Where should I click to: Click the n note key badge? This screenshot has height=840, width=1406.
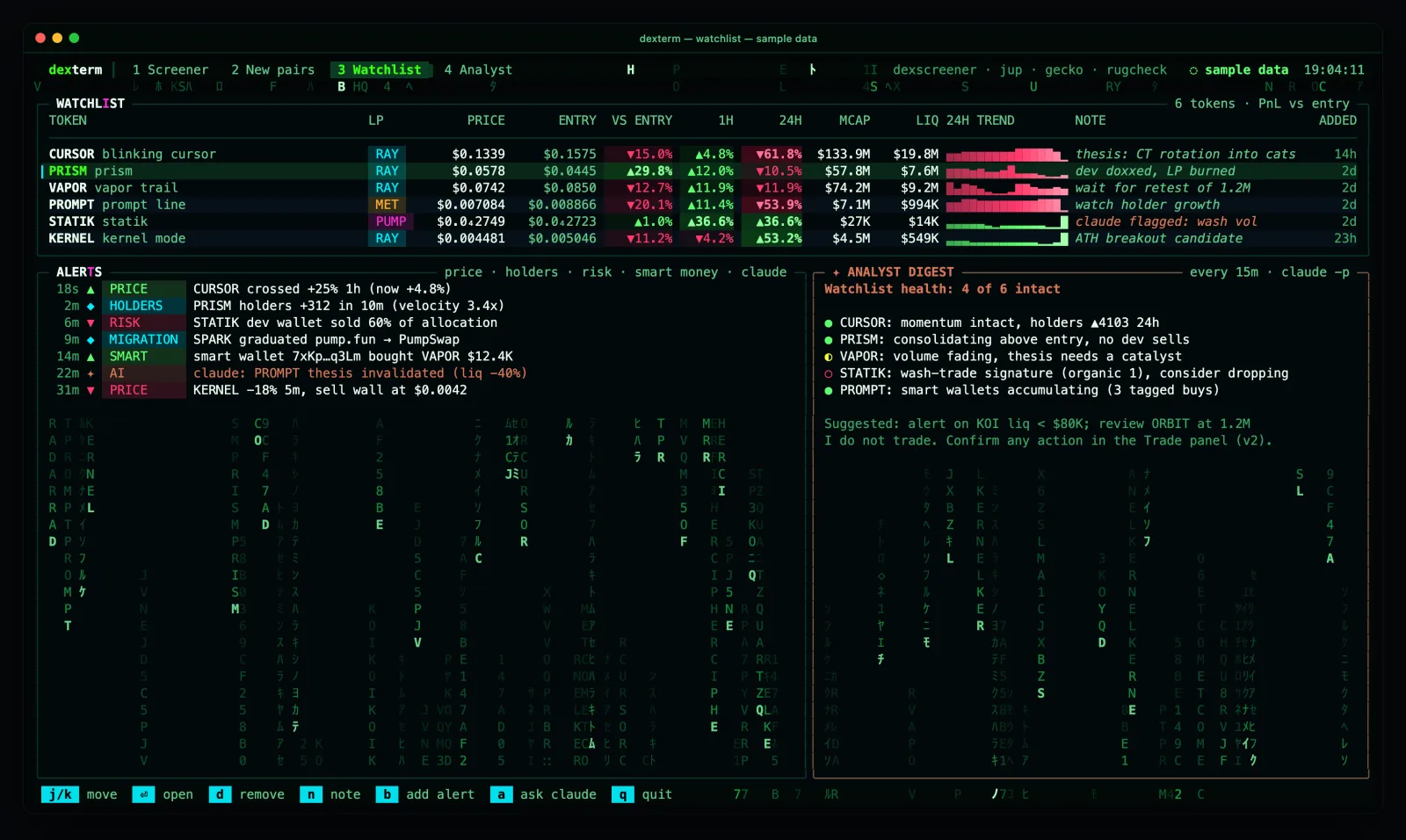click(x=311, y=794)
